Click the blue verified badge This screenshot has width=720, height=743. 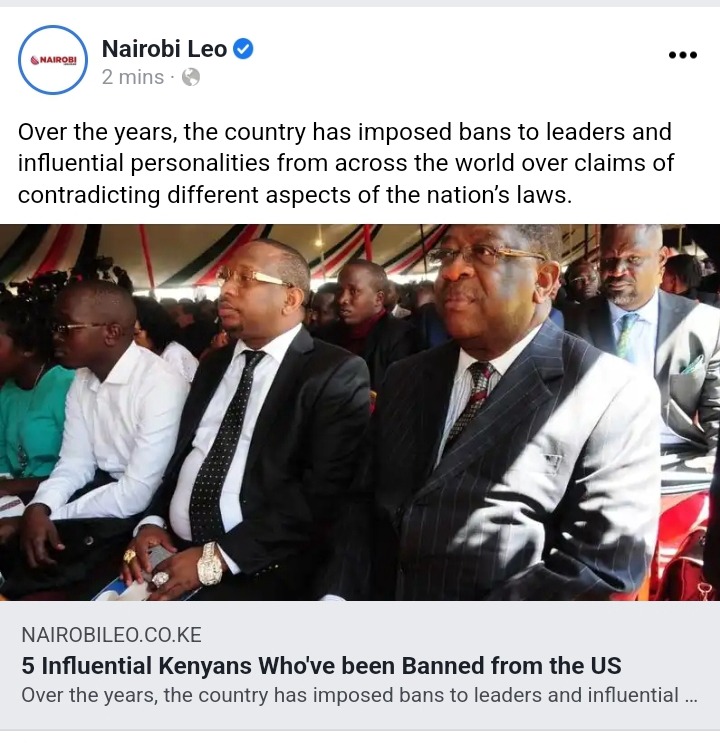point(243,49)
